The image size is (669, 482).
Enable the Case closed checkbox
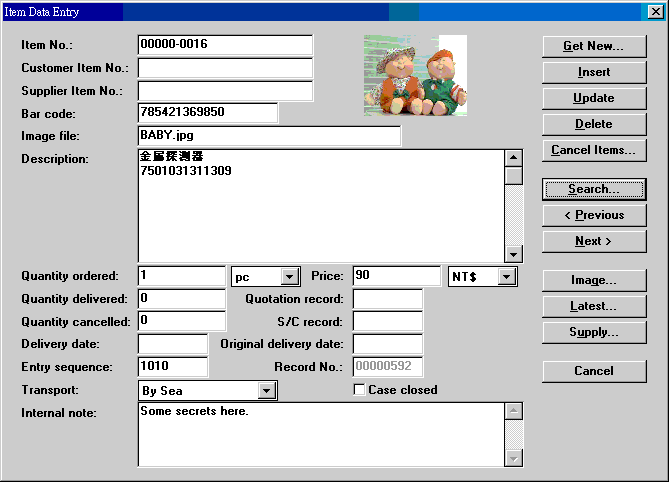pos(360,390)
